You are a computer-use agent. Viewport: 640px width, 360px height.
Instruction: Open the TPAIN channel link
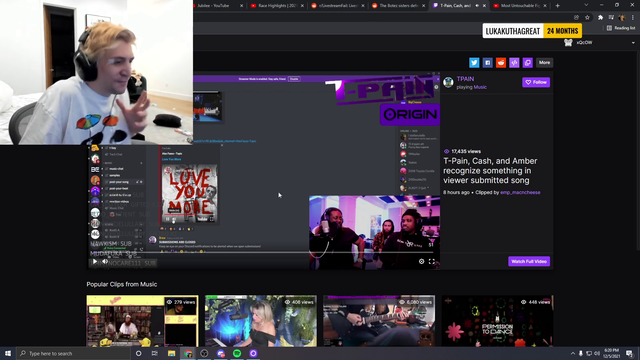pos(465,79)
